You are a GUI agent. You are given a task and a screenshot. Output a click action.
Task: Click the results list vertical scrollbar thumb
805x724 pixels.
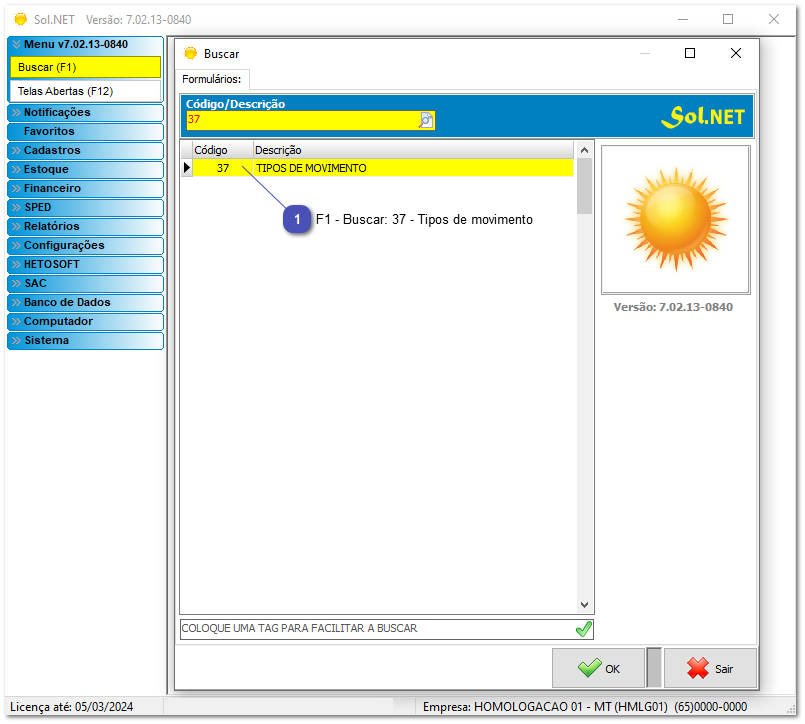[x=585, y=185]
